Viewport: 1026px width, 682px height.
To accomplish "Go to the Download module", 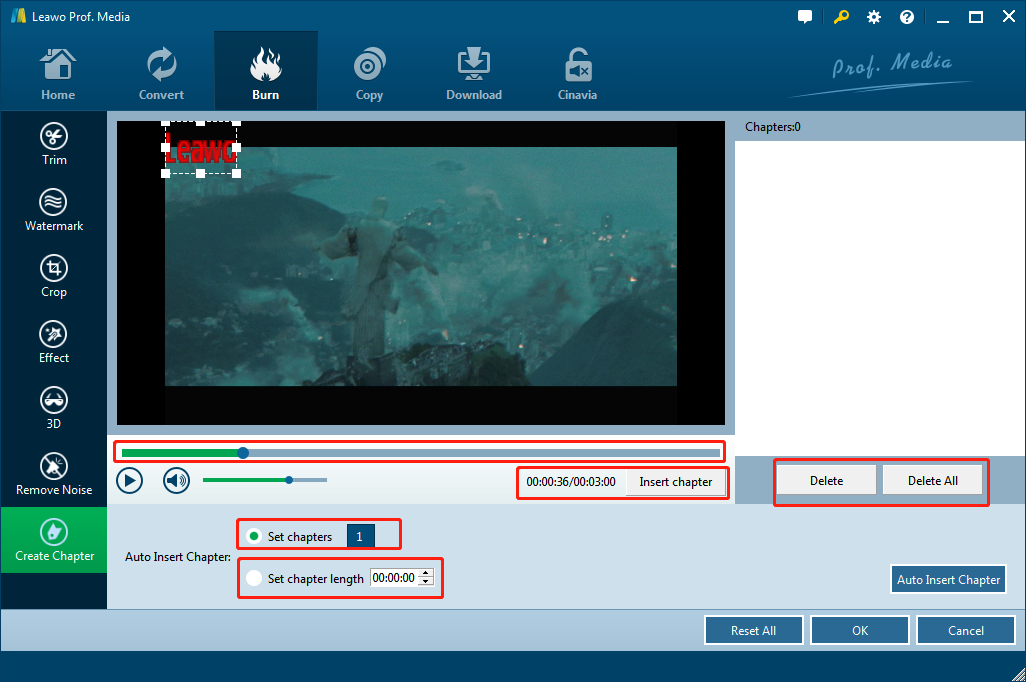I will tap(474, 74).
